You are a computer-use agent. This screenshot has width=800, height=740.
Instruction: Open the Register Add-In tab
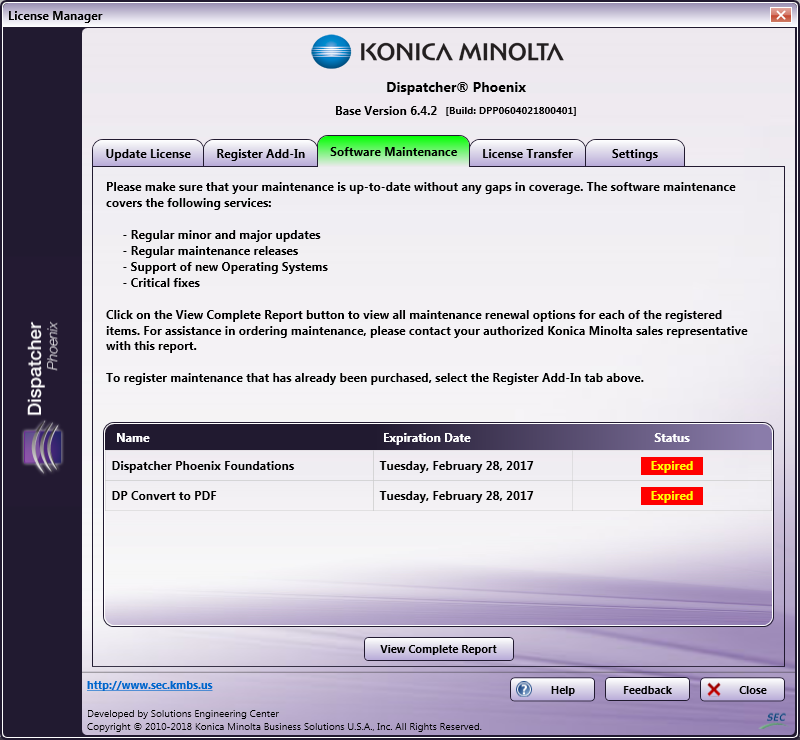click(260, 154)
